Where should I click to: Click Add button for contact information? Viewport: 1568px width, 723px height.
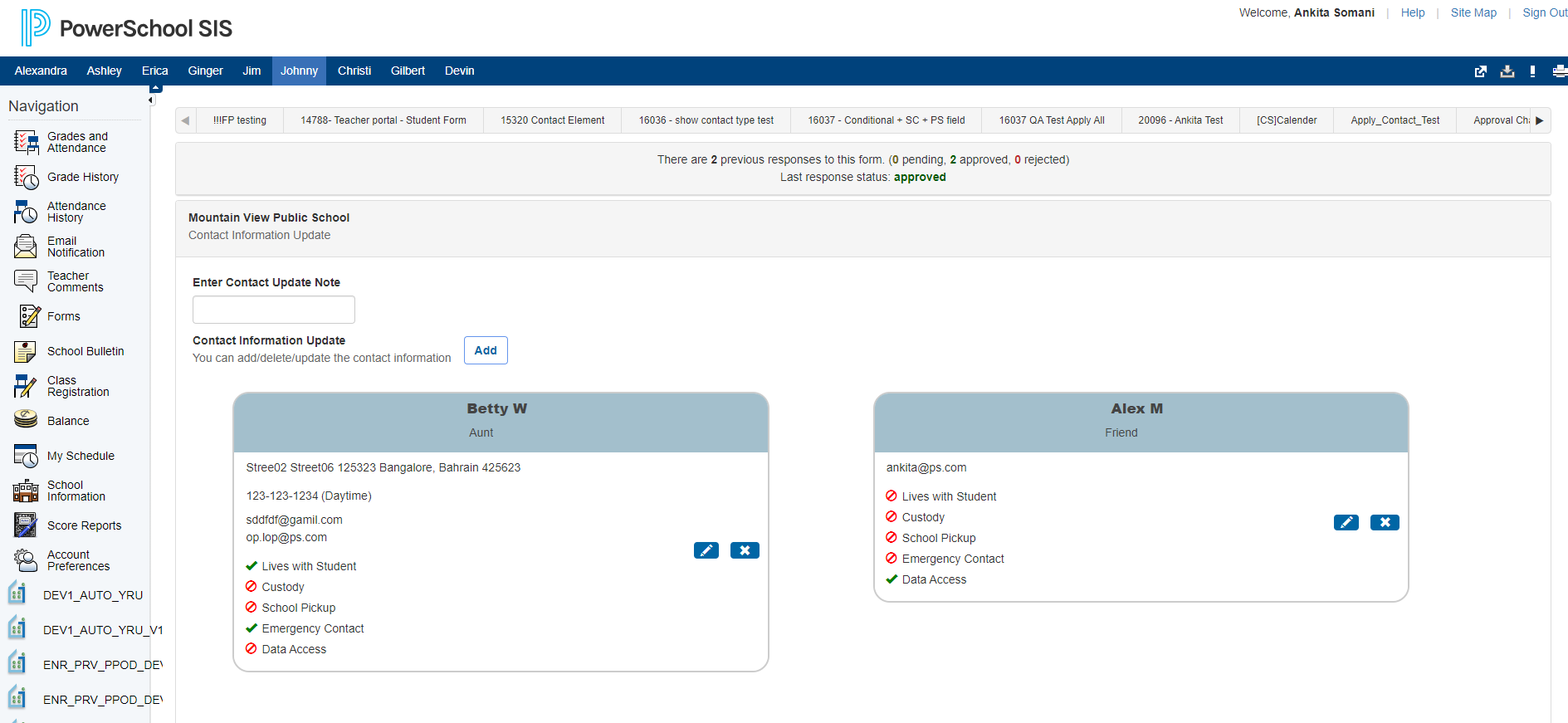pos(485,350)
